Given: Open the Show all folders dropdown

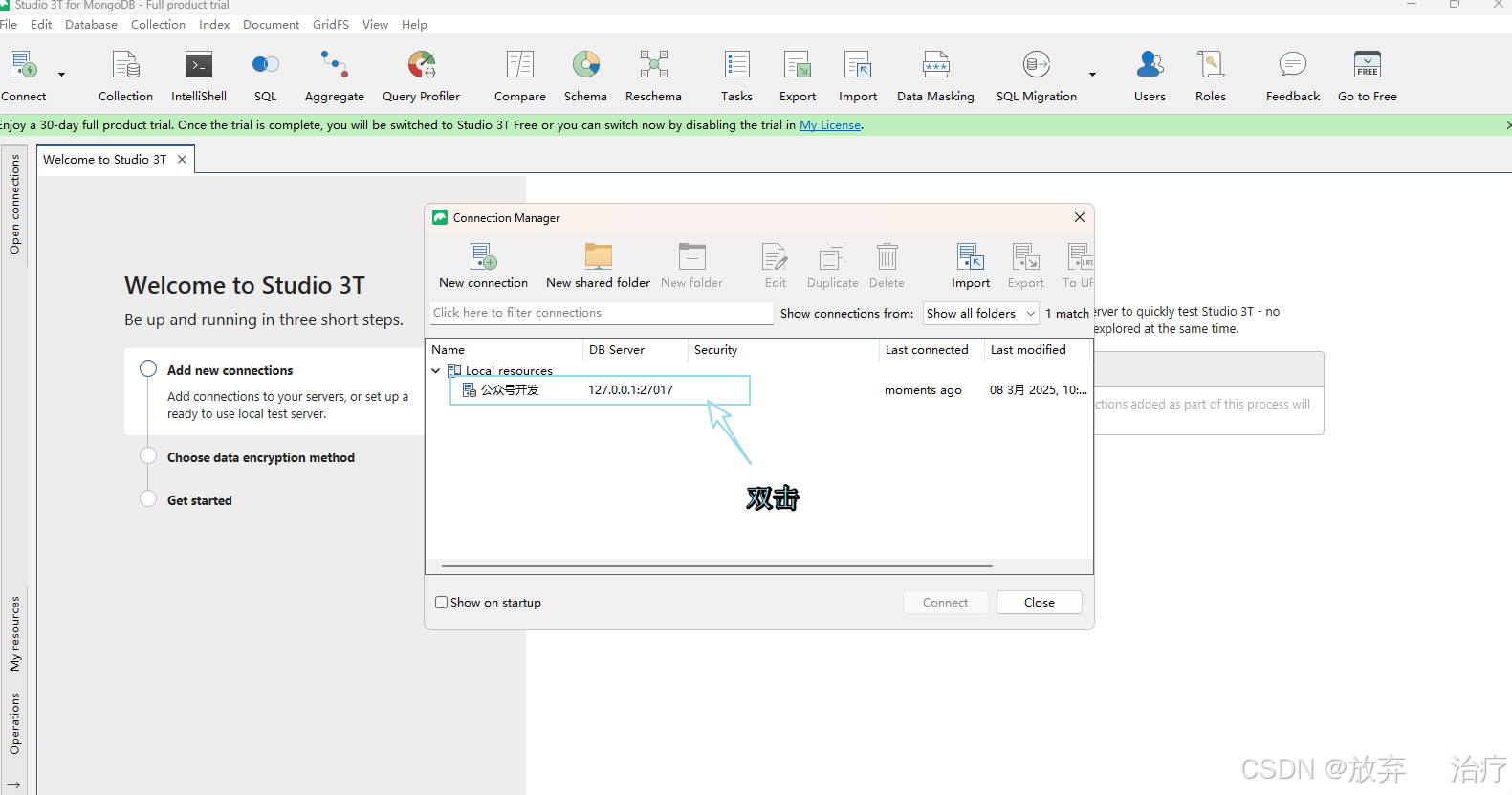Looking at the screenshot, I should [x=981, y=314].
